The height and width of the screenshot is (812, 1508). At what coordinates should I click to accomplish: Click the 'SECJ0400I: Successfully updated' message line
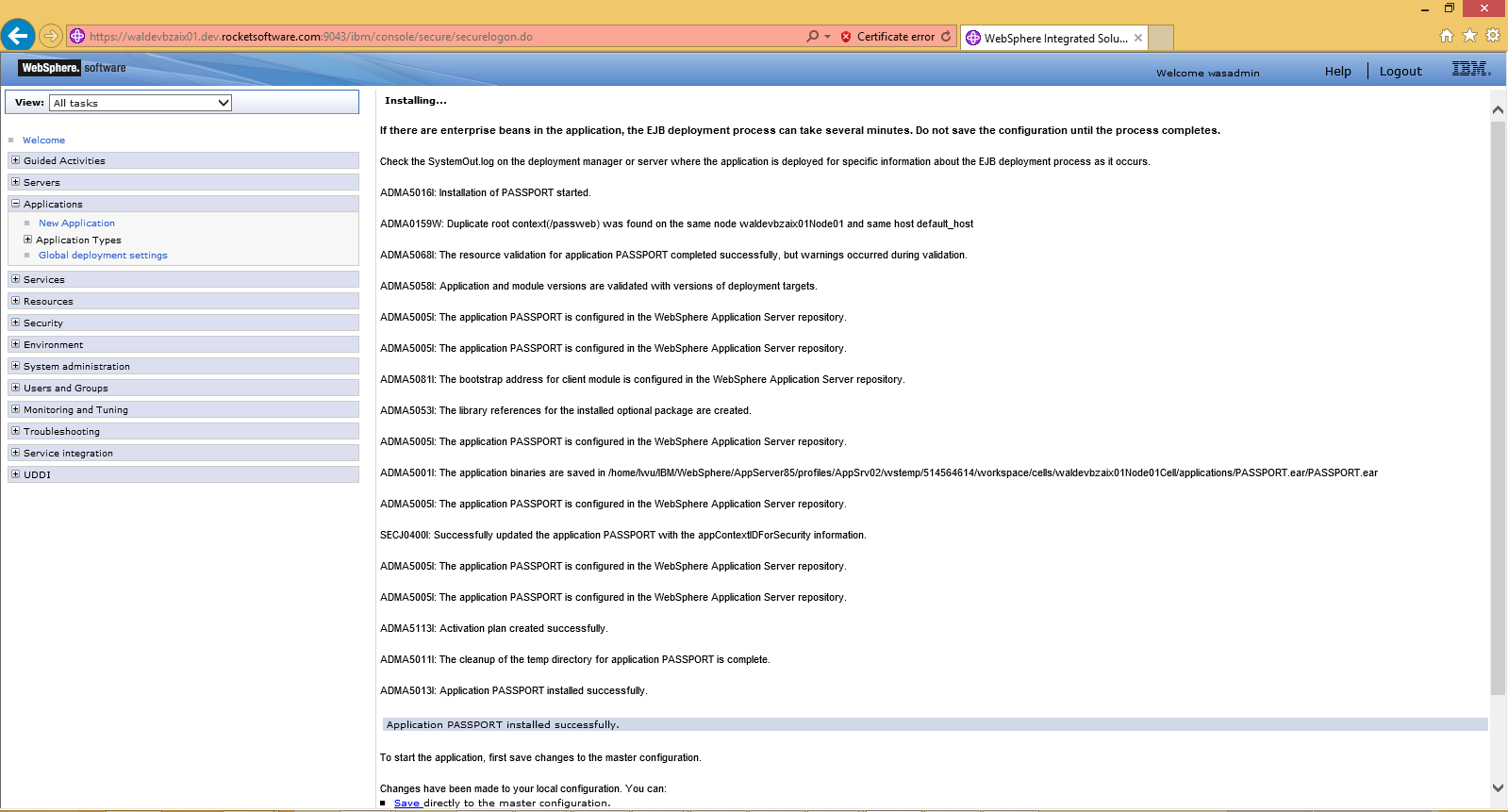(622, 535)
